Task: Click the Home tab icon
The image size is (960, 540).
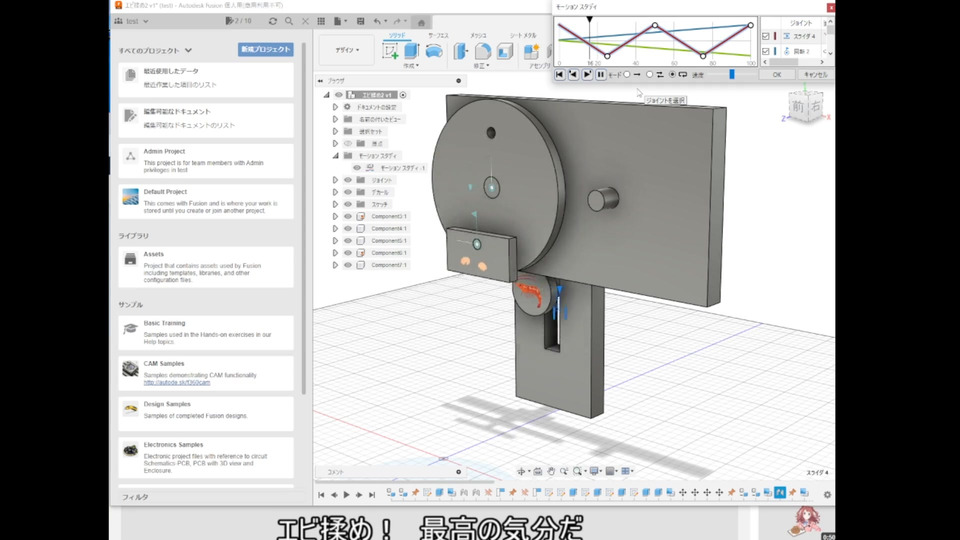Action: click(422, 21)
